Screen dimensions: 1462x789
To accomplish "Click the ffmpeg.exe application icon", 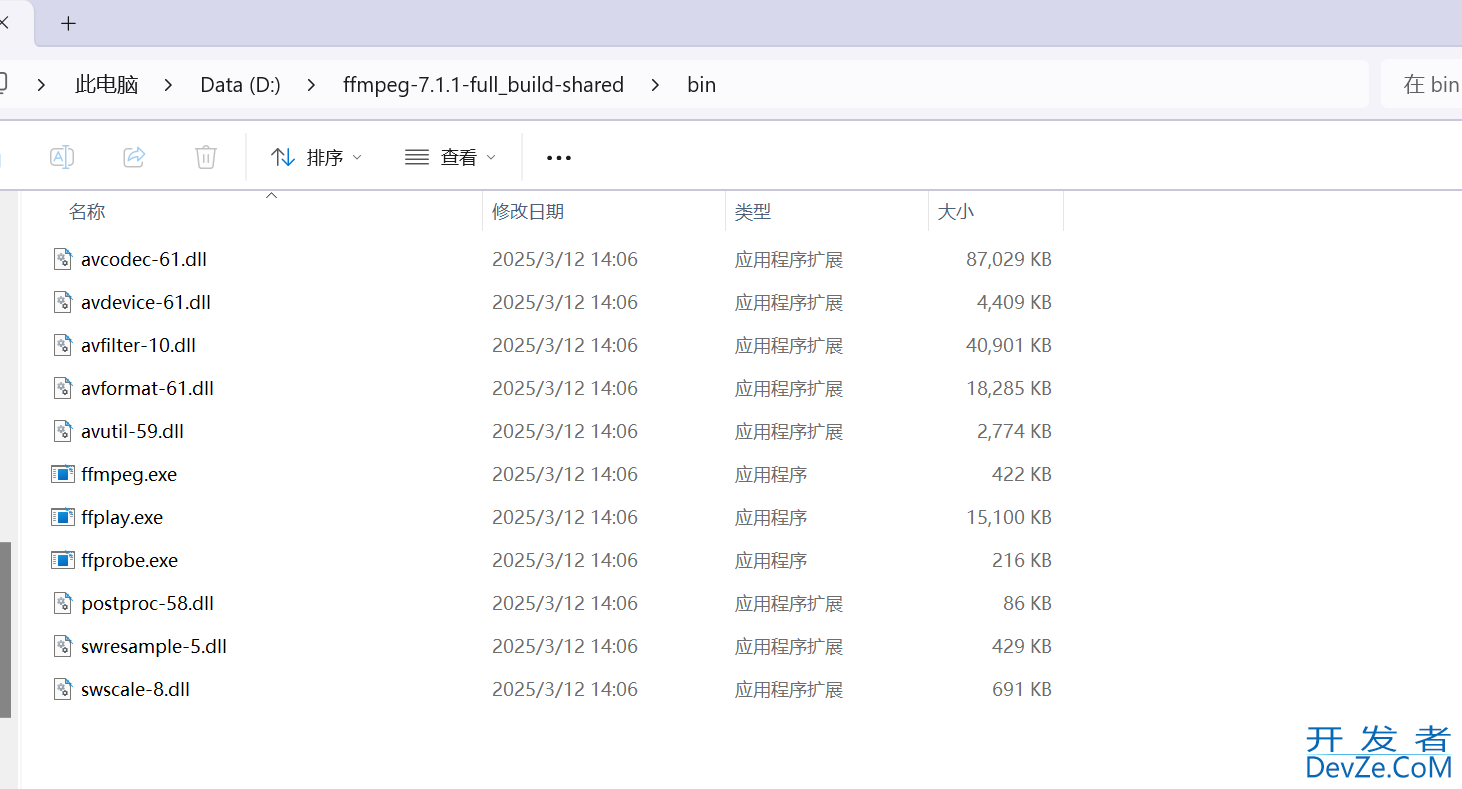I will 63,474.
